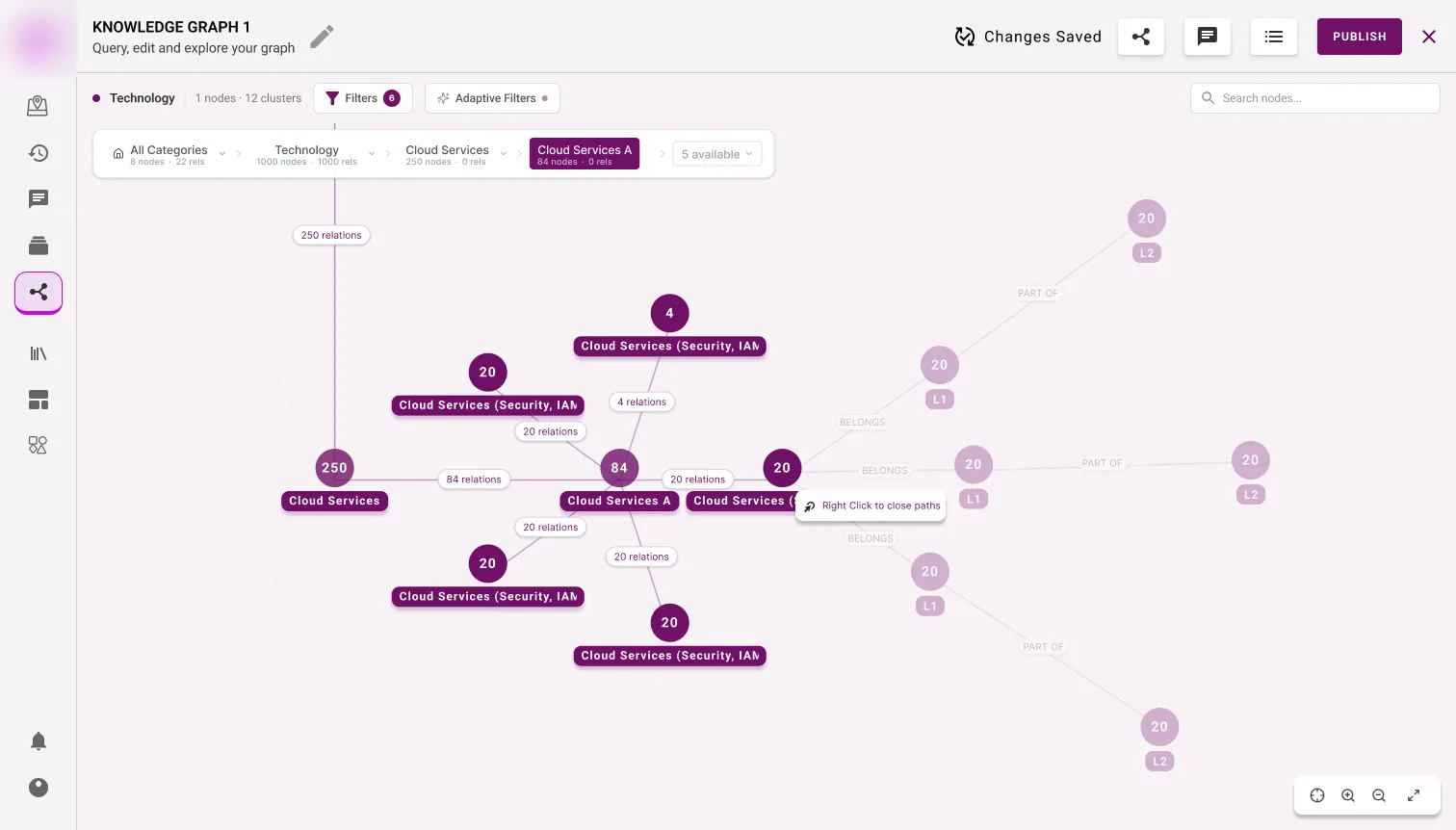
Task: Select the 84 Cloud Services A node
Action: (619, 468)
